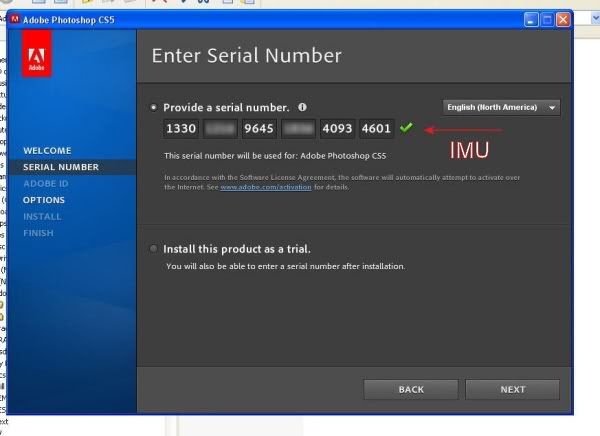
Task: Go to the Welcome step in sidebar
Action: tap(47, 150)
